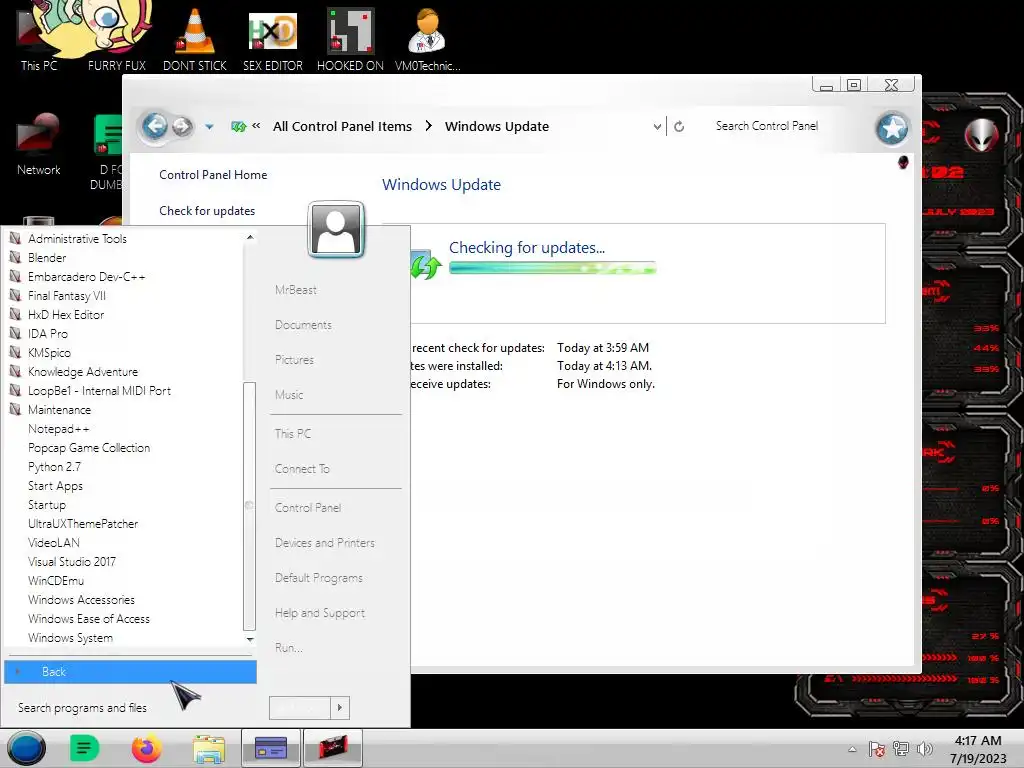Screen dimensions: 1024x768
Task: Expand Embarcadero Dev-C++ folder
Action: click(86, 277)
